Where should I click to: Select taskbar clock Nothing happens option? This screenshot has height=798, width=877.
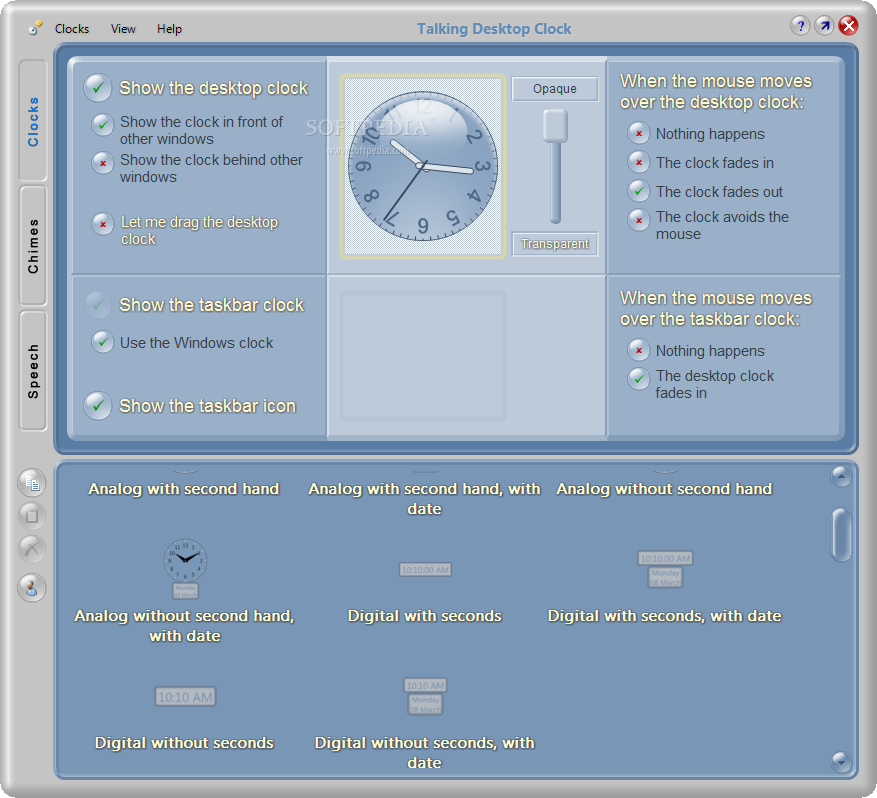tap(639, 350)
